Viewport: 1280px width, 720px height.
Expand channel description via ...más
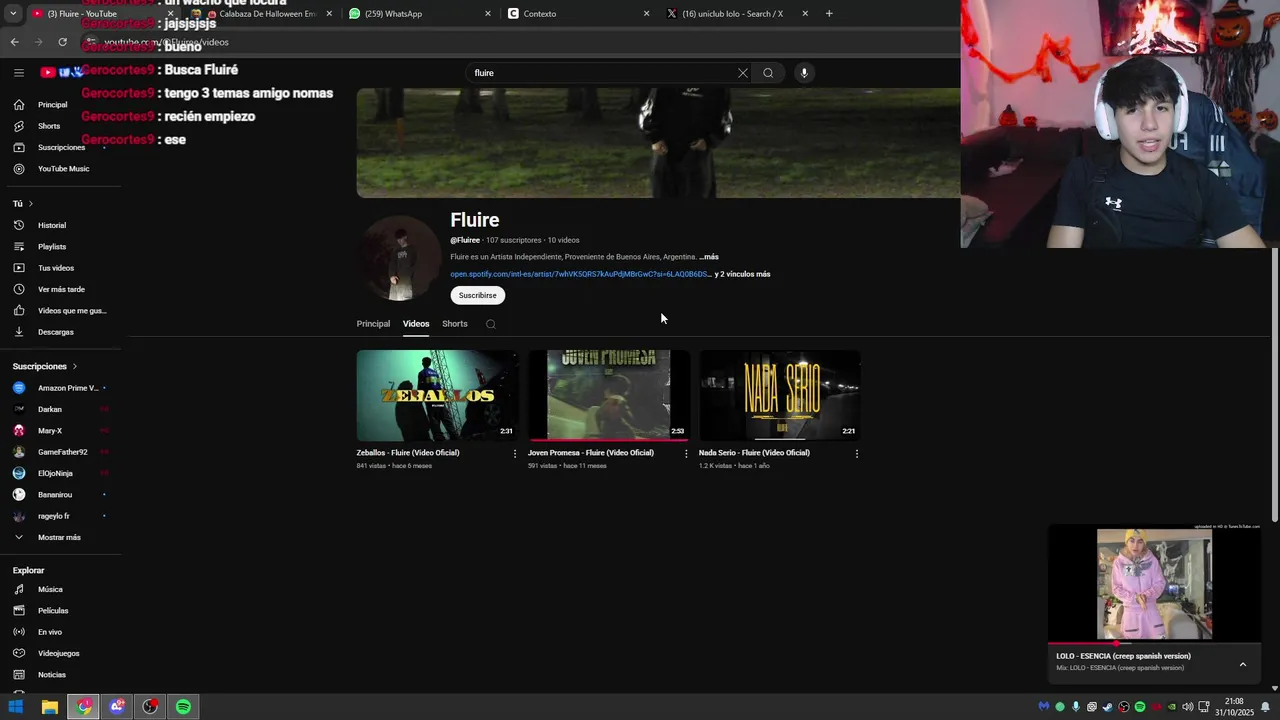709,257
